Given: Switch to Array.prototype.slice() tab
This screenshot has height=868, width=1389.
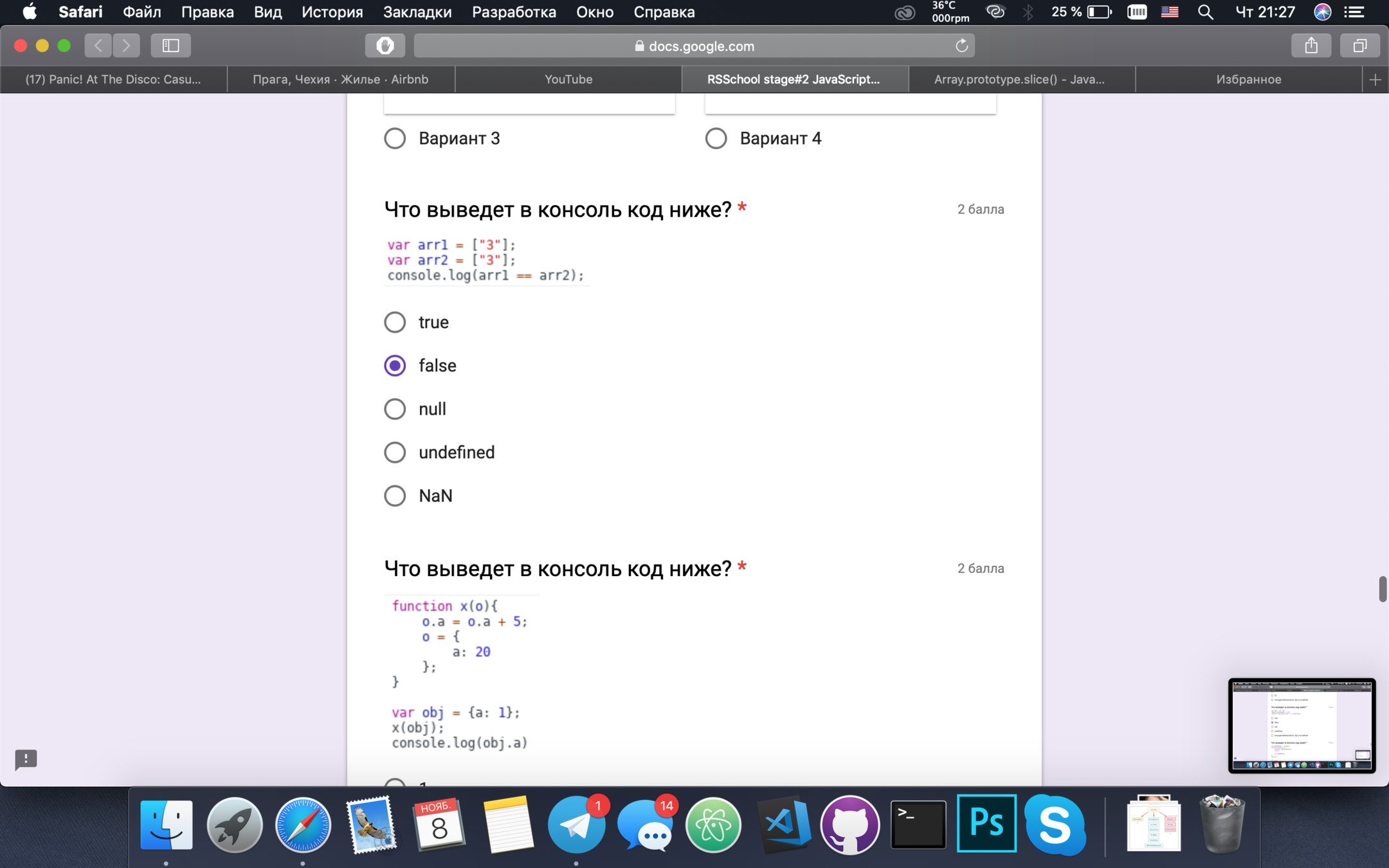Looking at the screenshot, I should [x=1019, y=80].
